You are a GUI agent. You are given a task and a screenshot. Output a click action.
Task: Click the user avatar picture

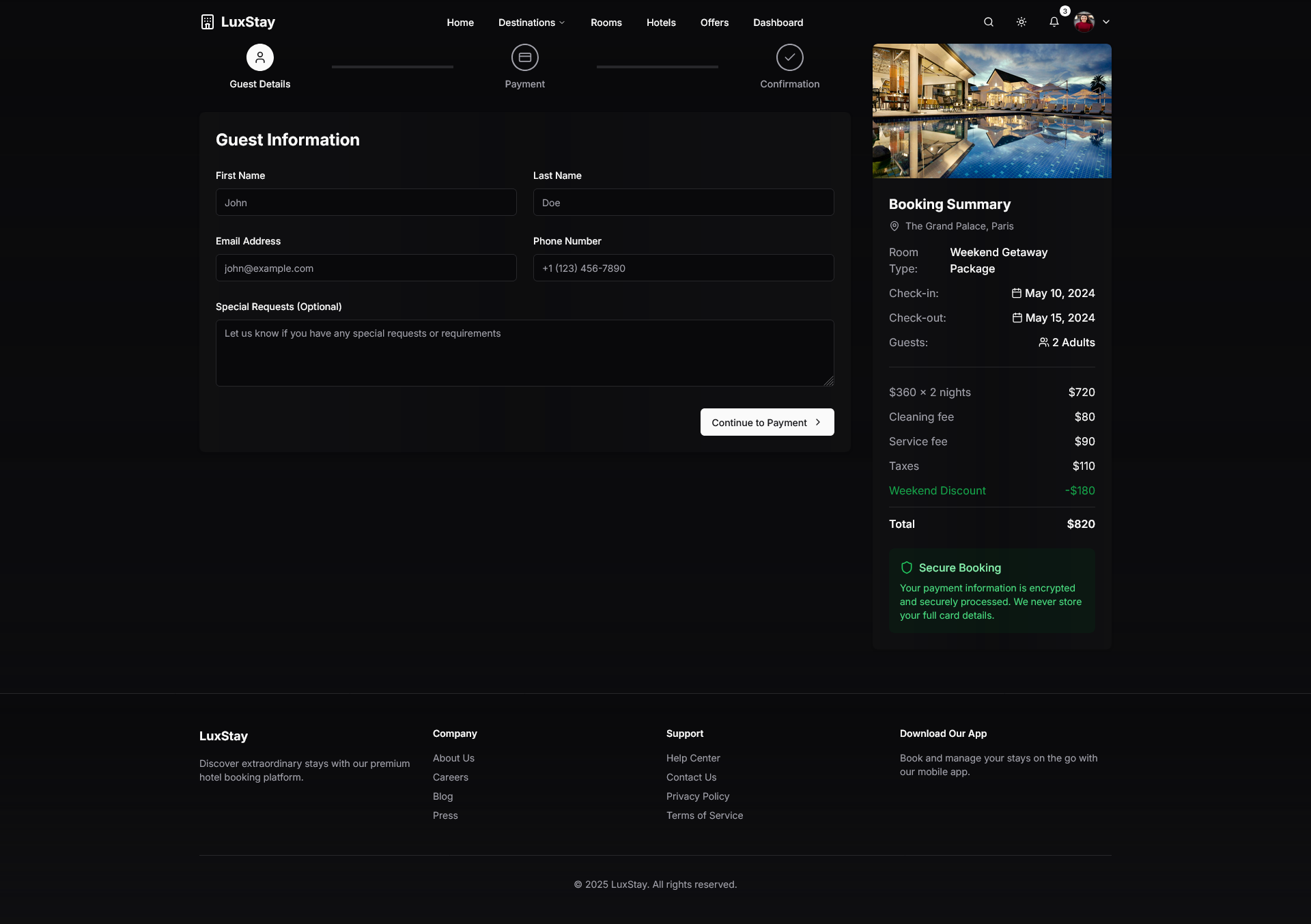point(1084,22)
